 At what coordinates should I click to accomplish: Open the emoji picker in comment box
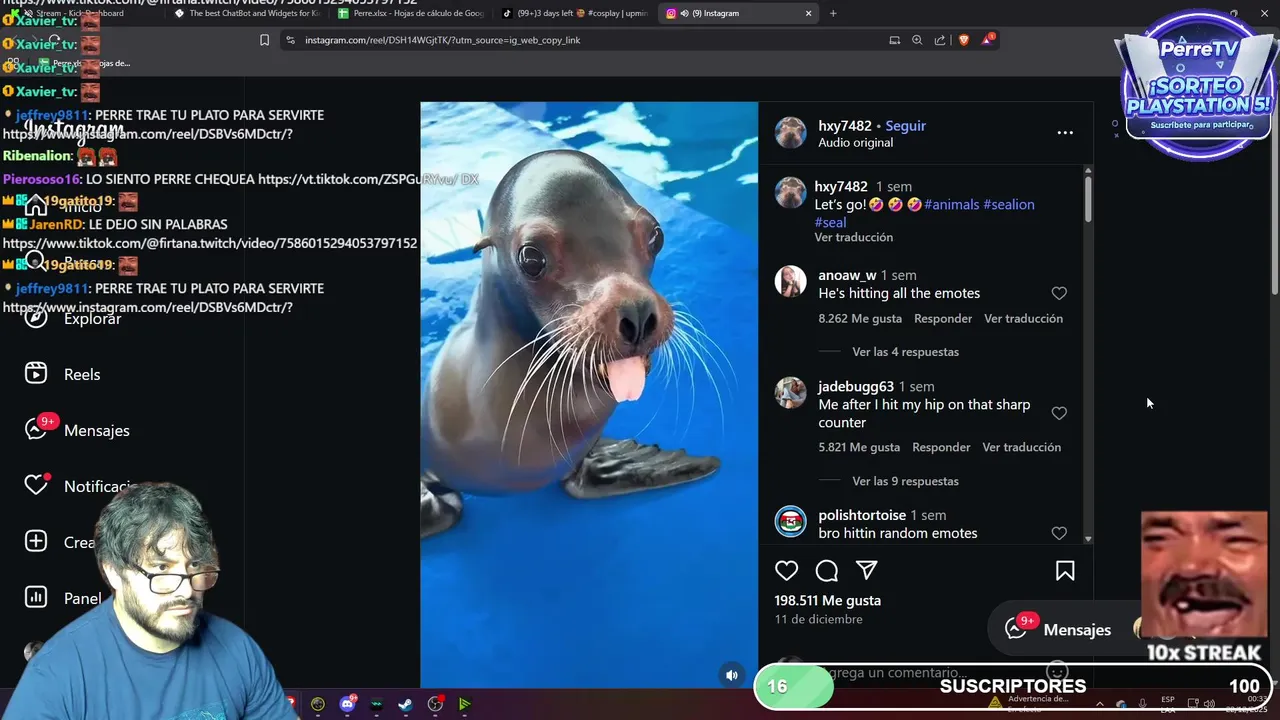pyautogui.click(x=1057, y=672)
